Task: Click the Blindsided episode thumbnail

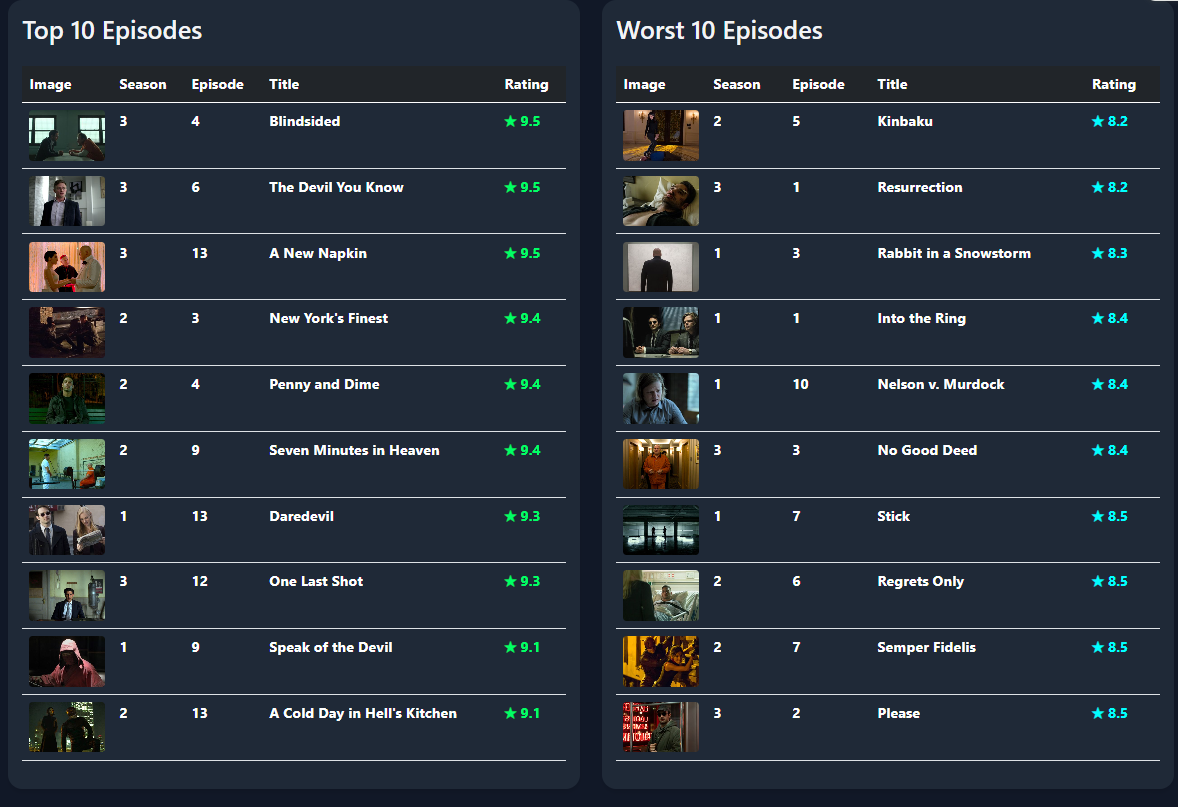Action: [67, 136]
